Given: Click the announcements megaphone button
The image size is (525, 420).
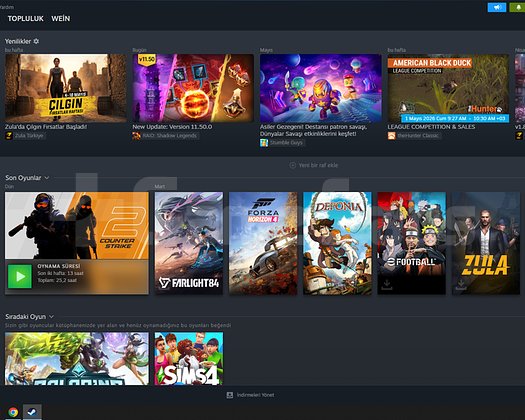Looking at the screenshot, I should 497,7.
